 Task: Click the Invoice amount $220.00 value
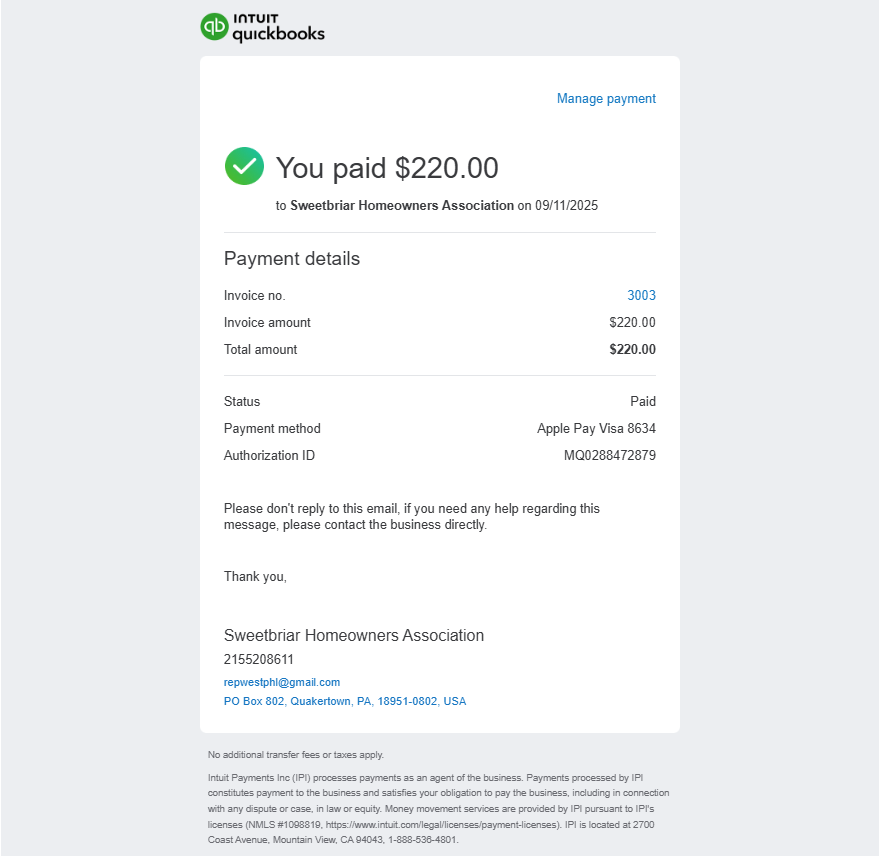click(632, 322)
